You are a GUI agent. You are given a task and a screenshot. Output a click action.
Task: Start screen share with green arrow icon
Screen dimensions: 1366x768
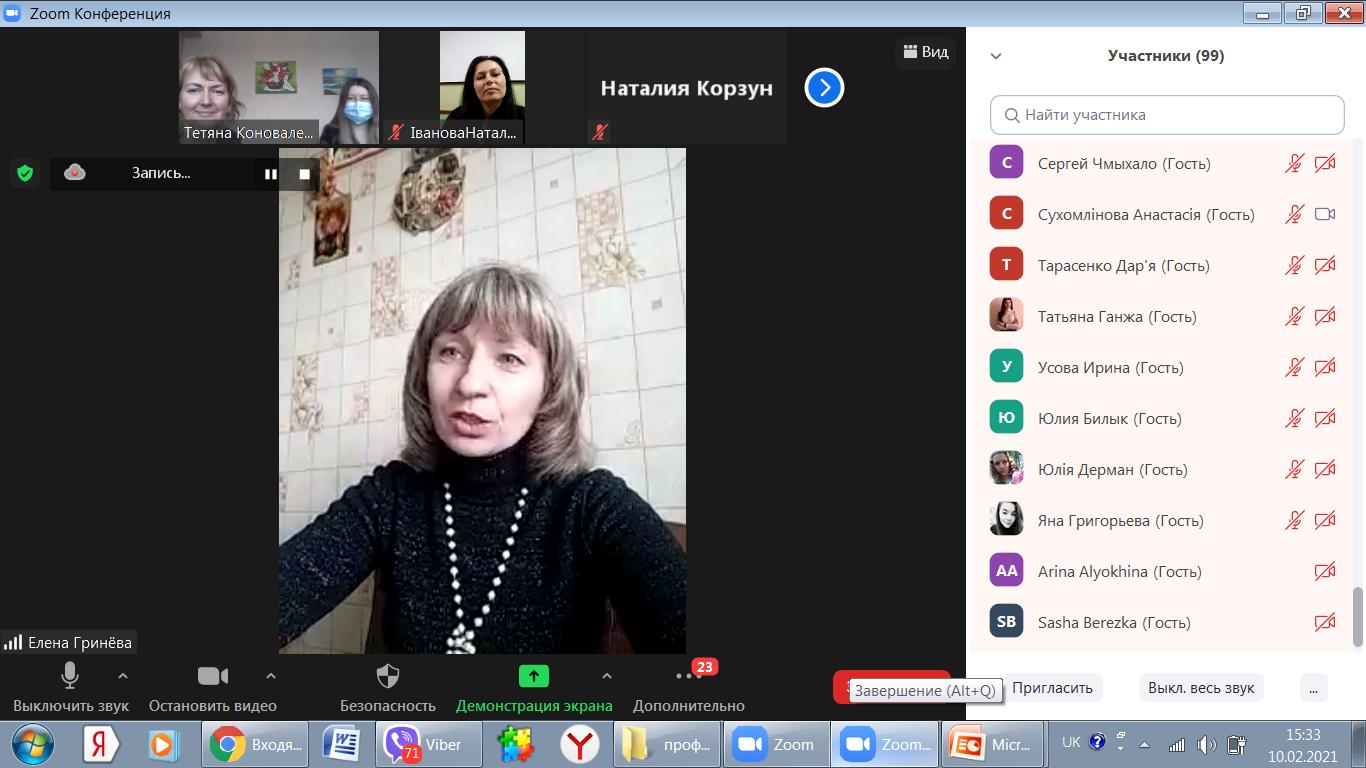[534, 677]
